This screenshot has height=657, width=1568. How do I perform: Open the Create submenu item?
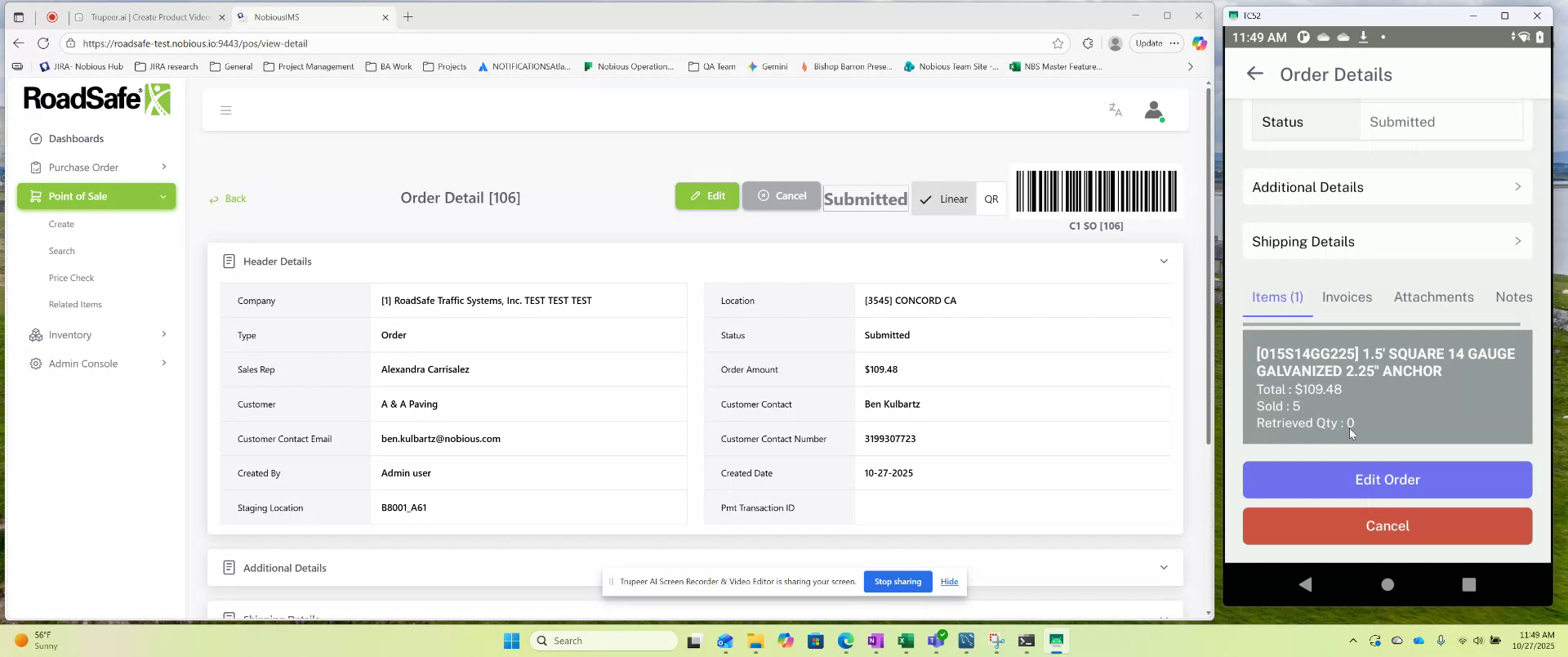tap(61, 224)
